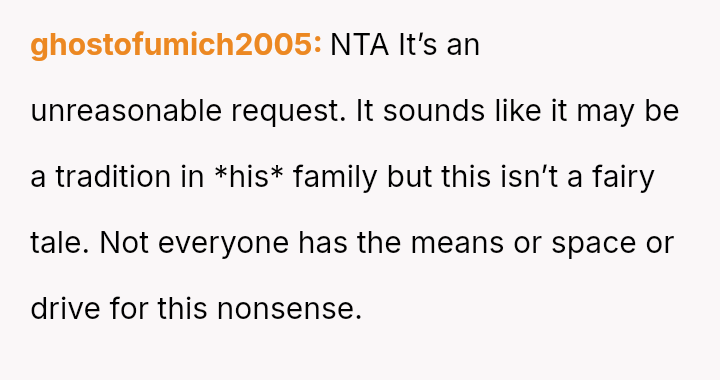Click the word 'Not' in fourth line
This screenshot has width=720, height=380.
pyautogui.click(x=124, y=242)
